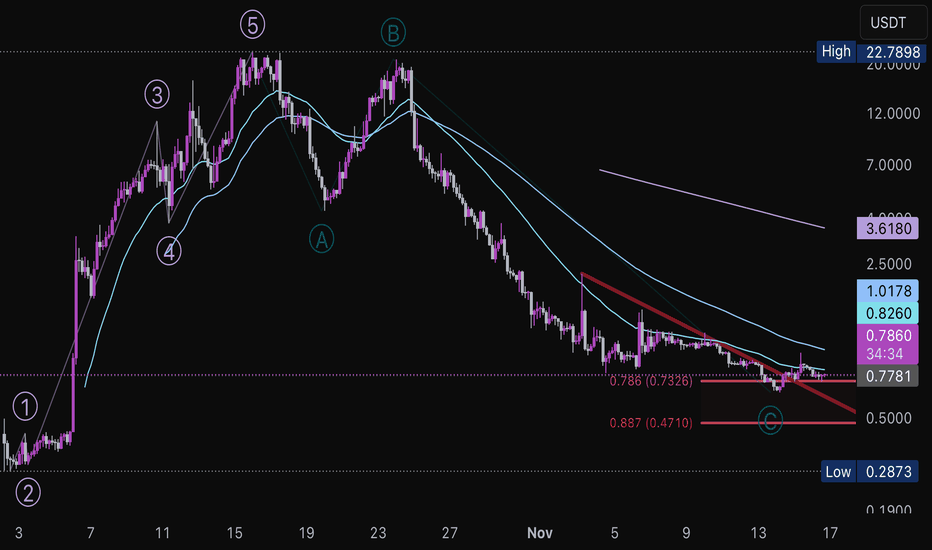Click the 12.0000 price axis label
932x550 pixels.
[x=893, y=114]
